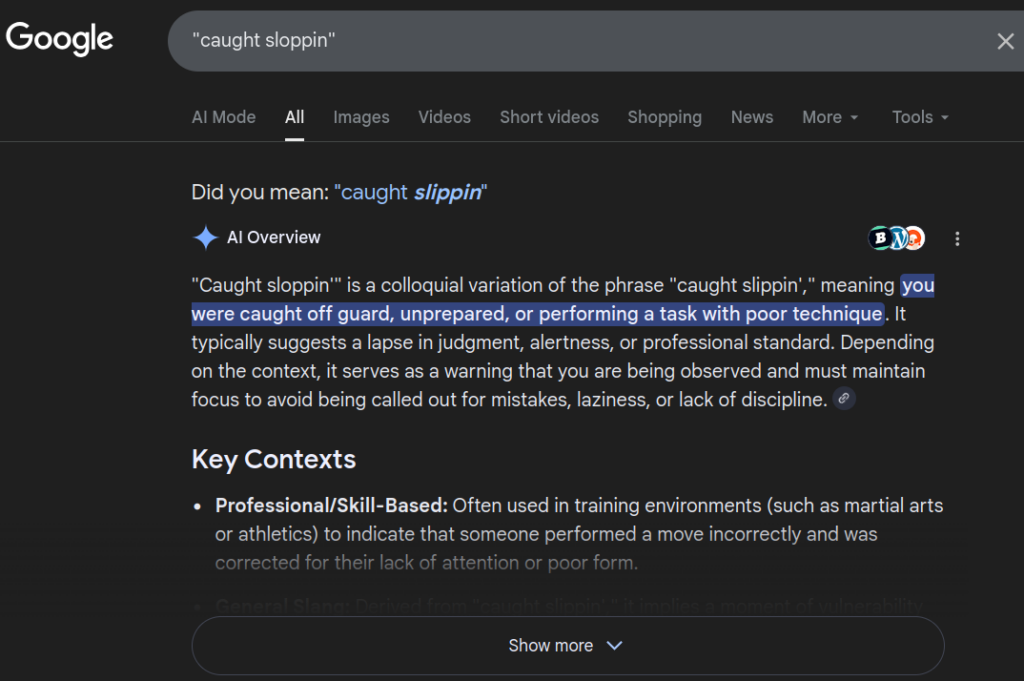Open the Shopping tab

click(x=664, y=117)
